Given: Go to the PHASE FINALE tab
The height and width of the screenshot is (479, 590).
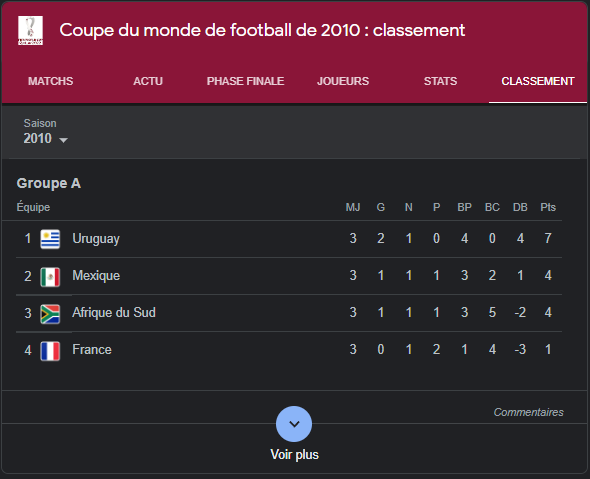Looking at the screenshot, I should click(245, 81).
